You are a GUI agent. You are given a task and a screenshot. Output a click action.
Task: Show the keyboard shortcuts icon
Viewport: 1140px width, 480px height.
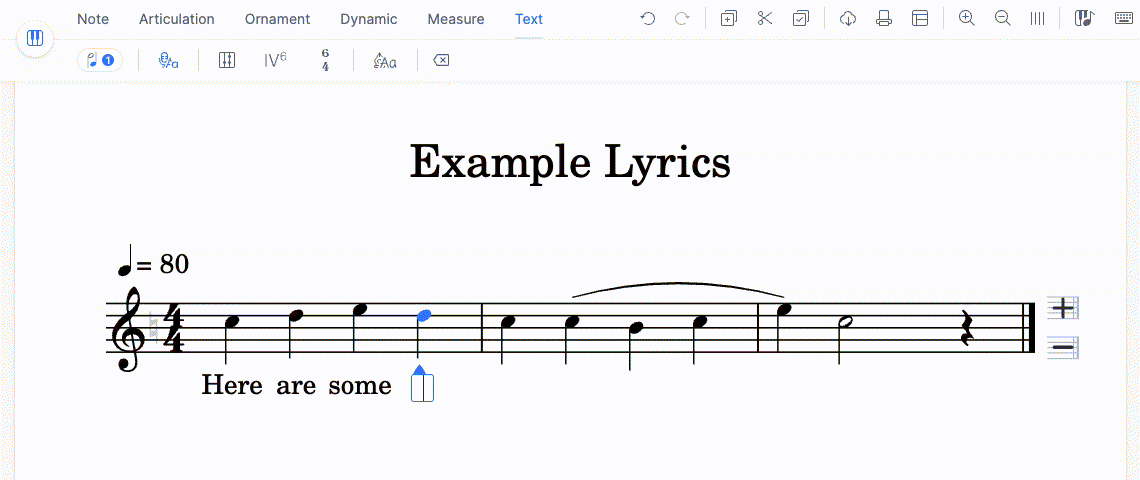tap(1124, 19)
